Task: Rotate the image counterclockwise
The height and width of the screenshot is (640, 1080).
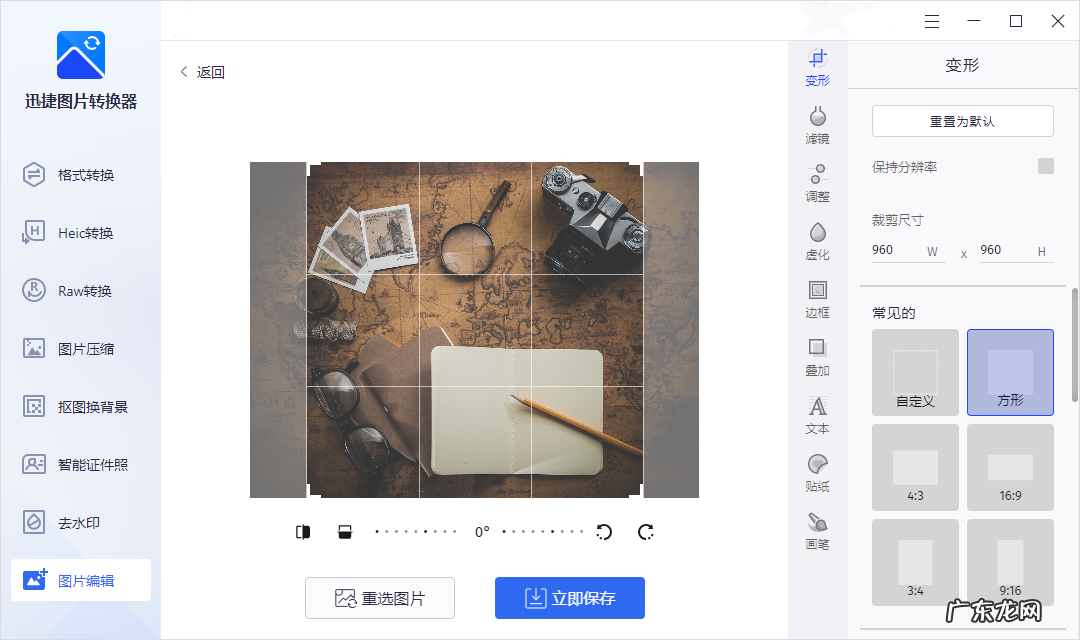Action: coord(604,532)
